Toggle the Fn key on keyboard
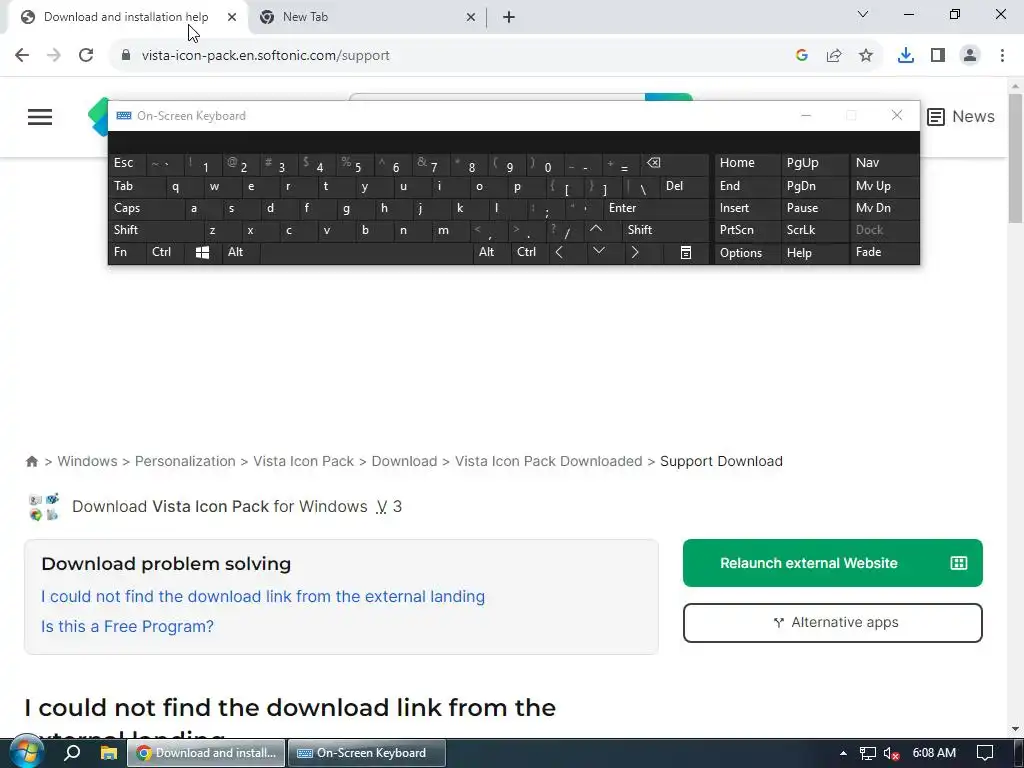This screenshot has width=1024, height=768. coord(127,253)
